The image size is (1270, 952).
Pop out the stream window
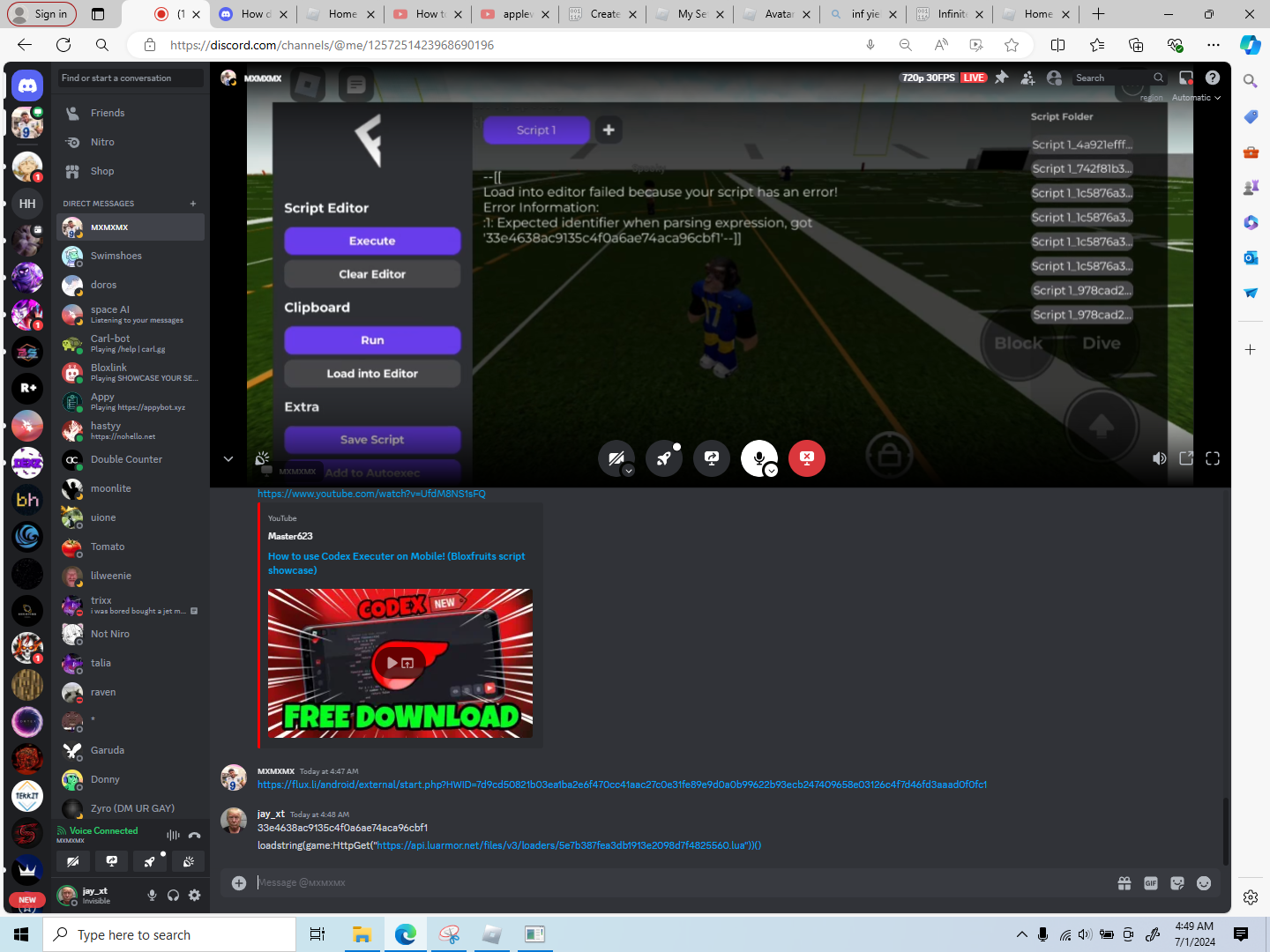pyautogui.click(x=1186, y=458)
